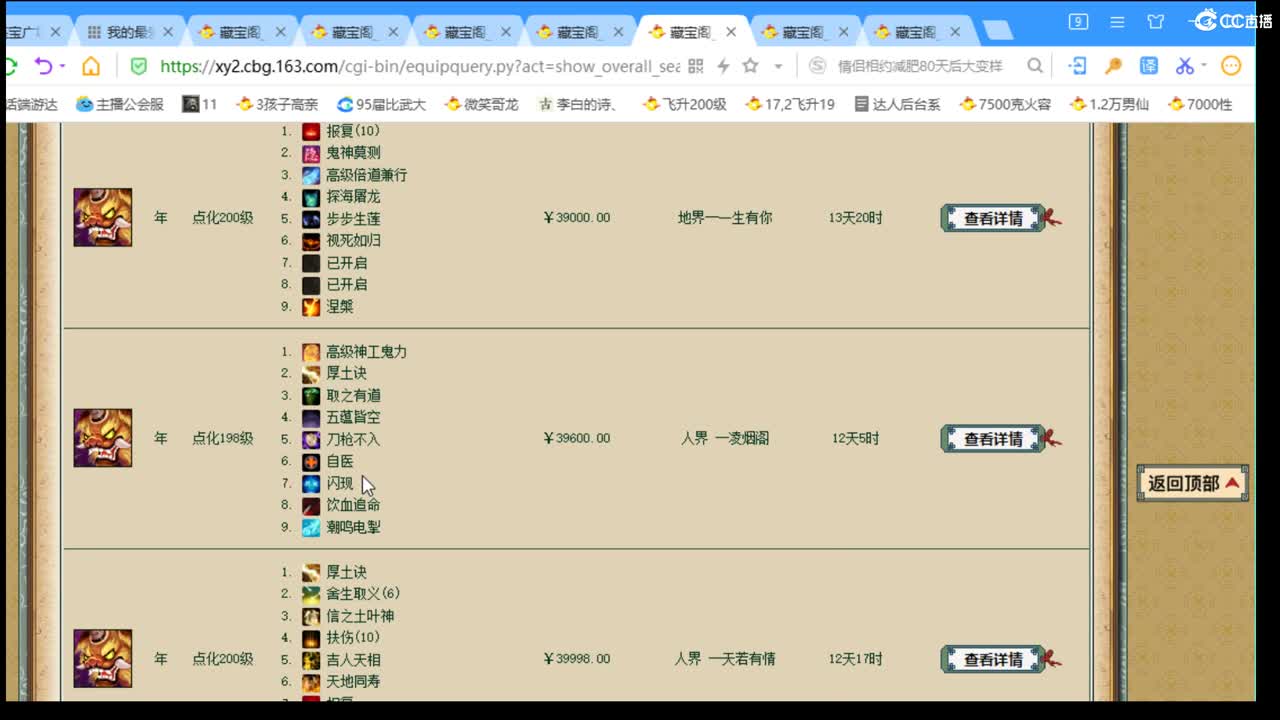The width and height of the screenshot is (1280, 720).
Task: Click the numbered badge icon at top right
Action: coord(1078,21)
